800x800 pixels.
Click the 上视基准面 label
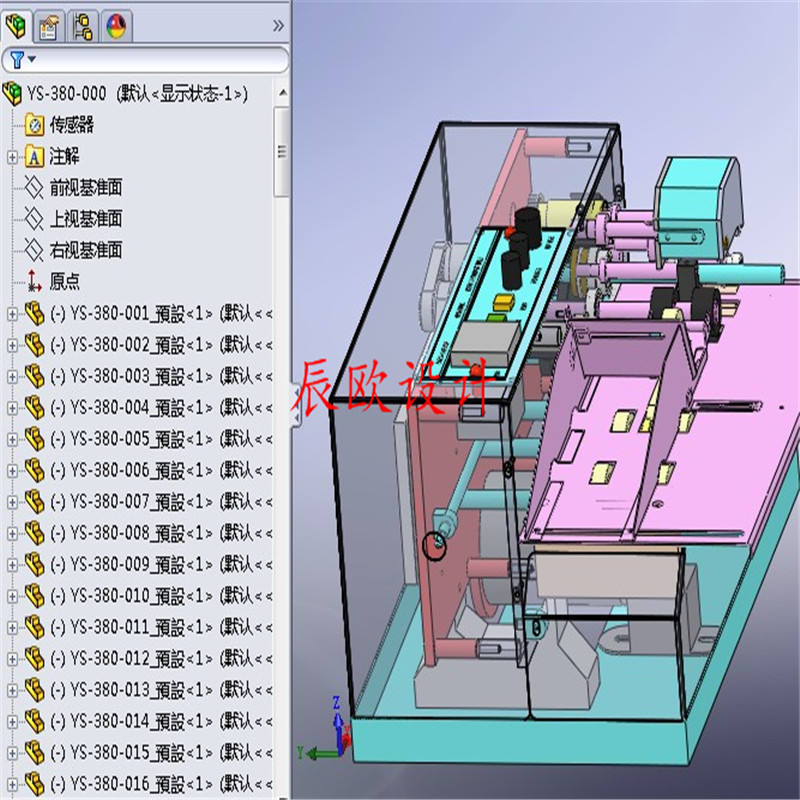click(x=86, y=219)
